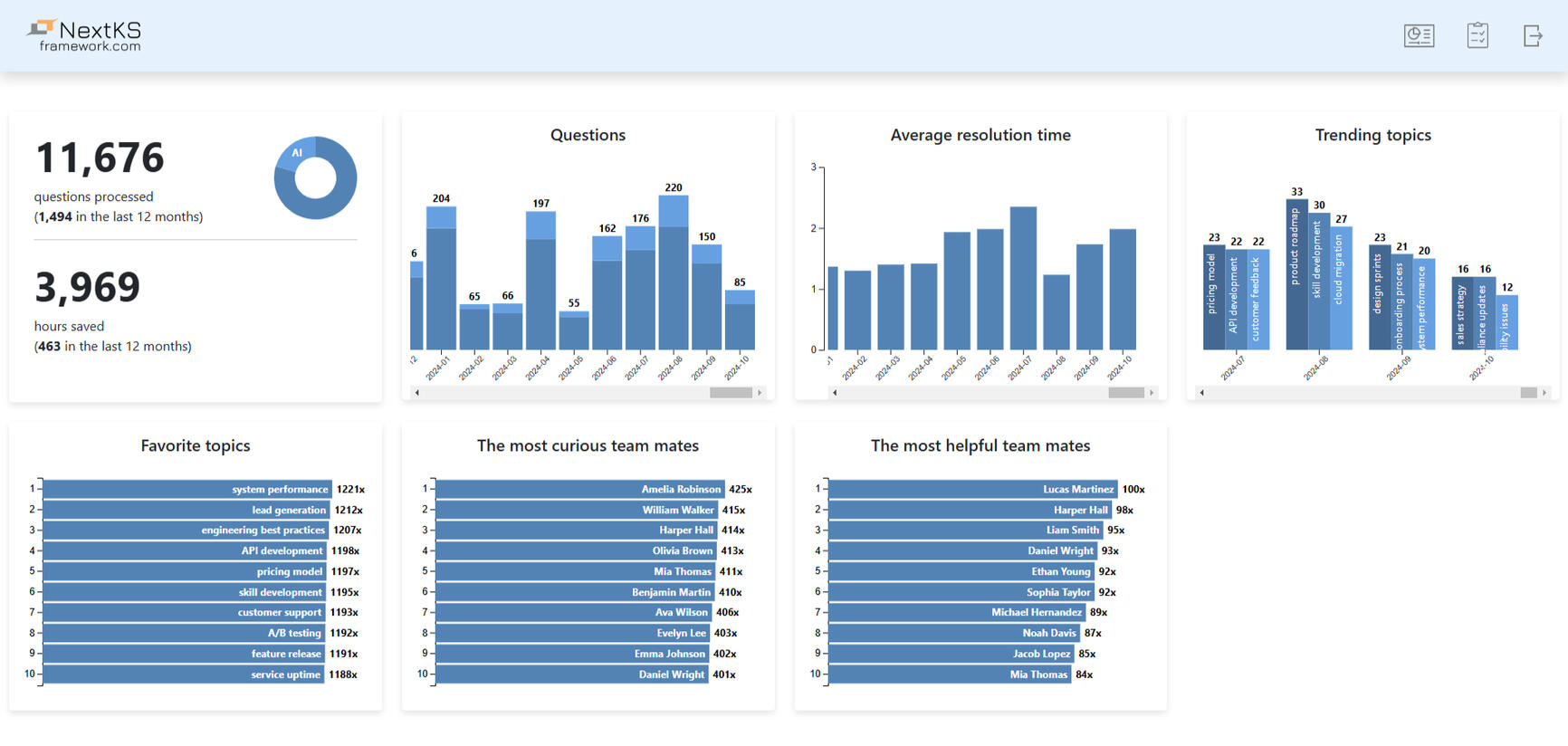
Task: Click the NextKS framework logo
Action: [85, 36]
